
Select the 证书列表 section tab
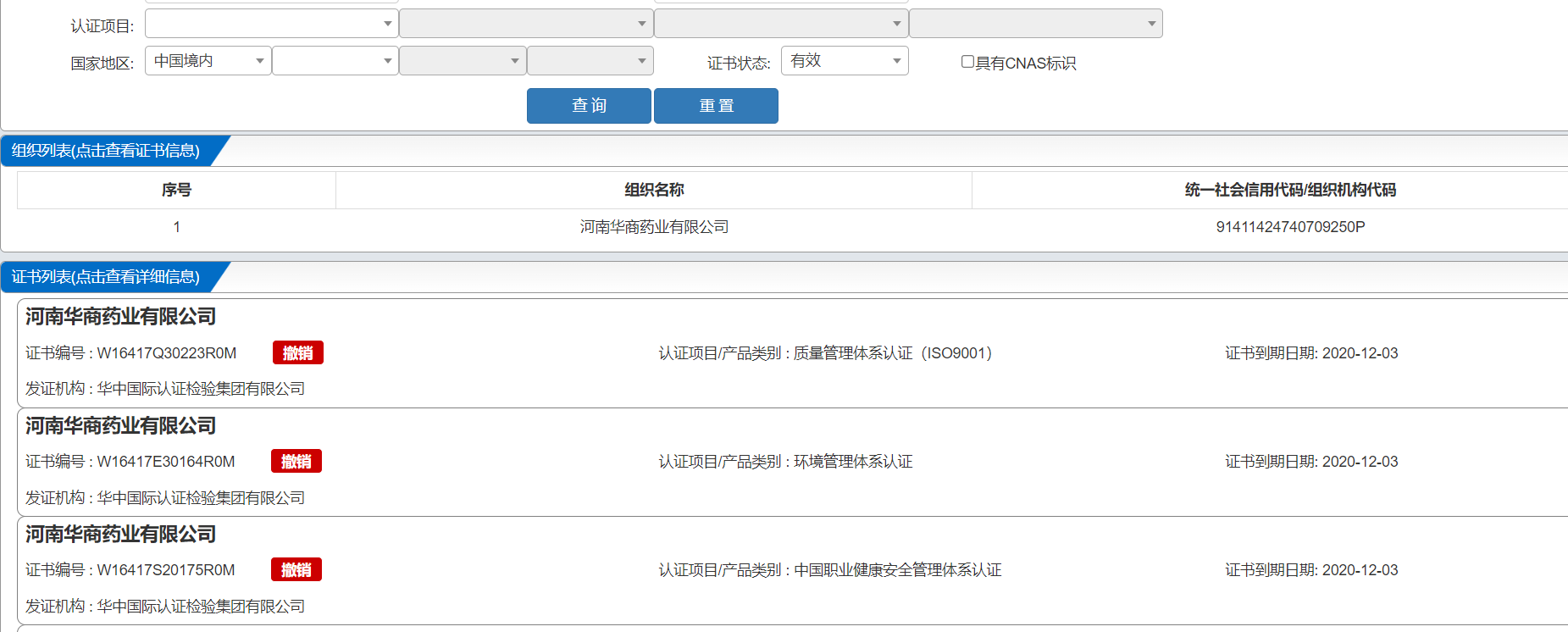pos(106,277)
